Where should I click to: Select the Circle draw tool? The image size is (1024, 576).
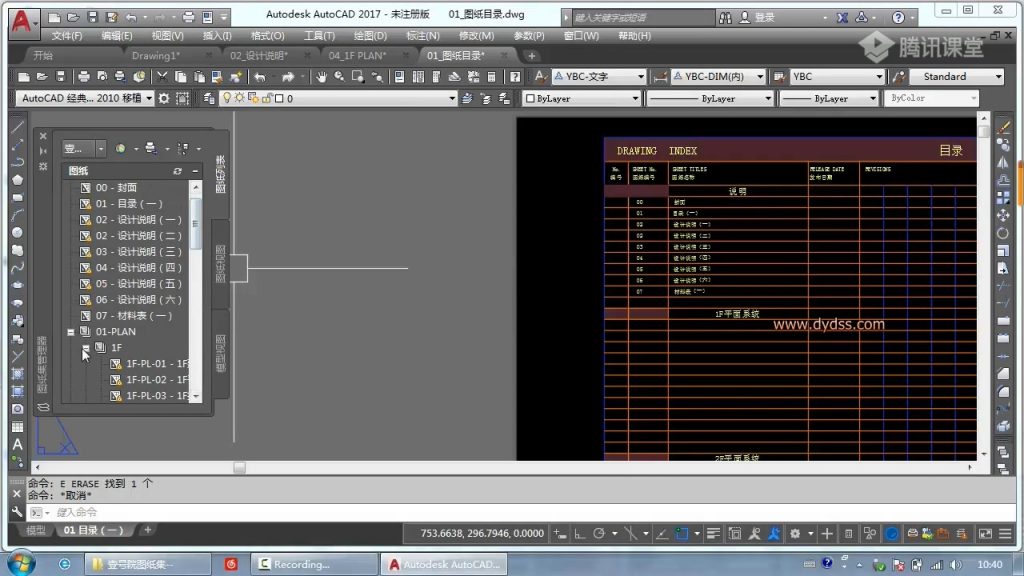click(x=18, y=232)
